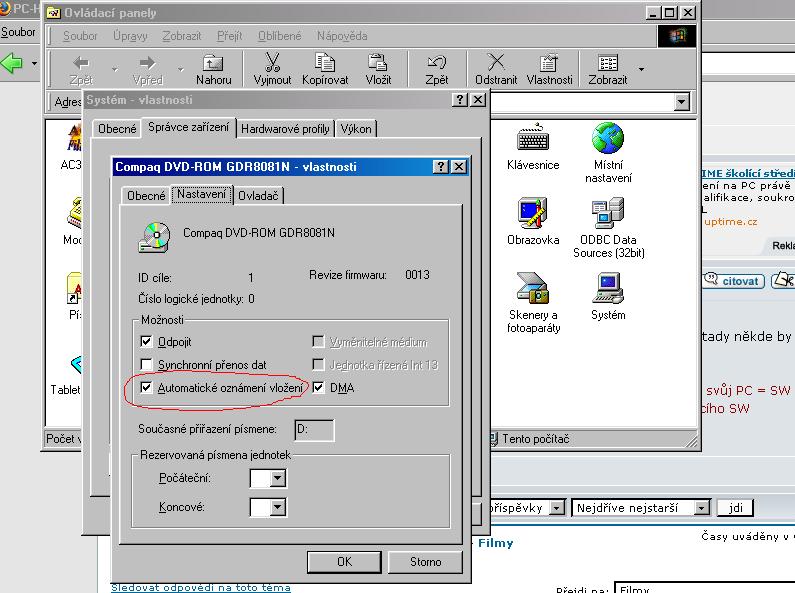Uncheck the Odpojit checkbox

146,342
